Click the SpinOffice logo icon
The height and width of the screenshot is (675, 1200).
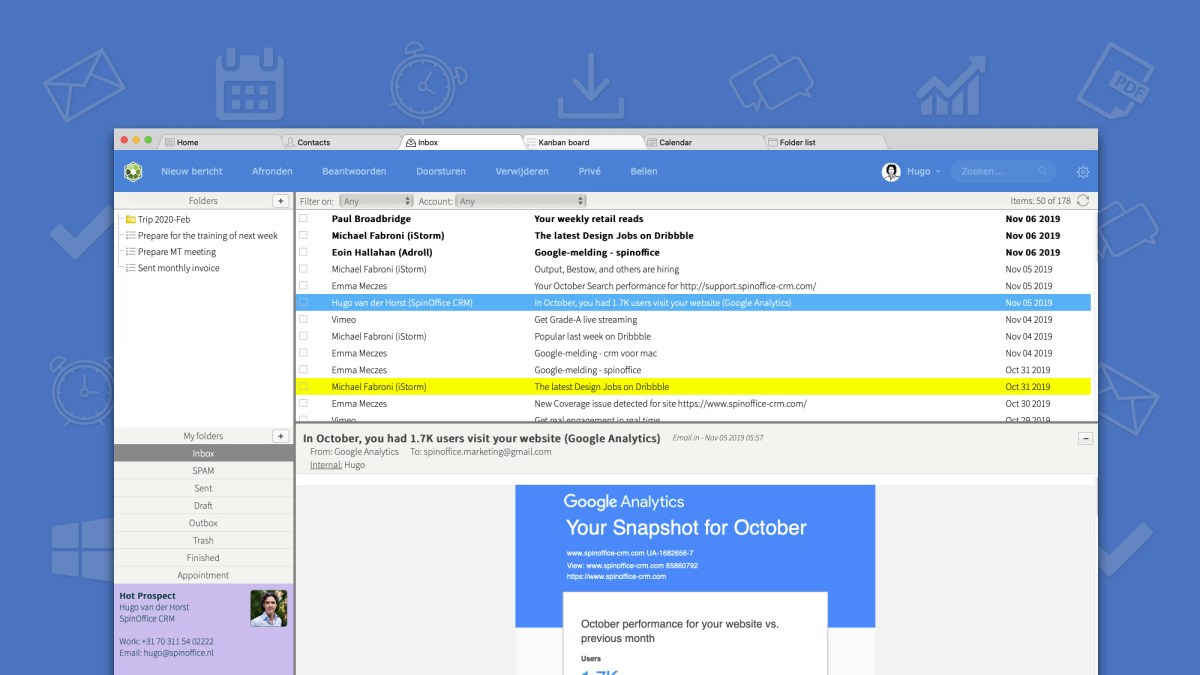(133, 171)
